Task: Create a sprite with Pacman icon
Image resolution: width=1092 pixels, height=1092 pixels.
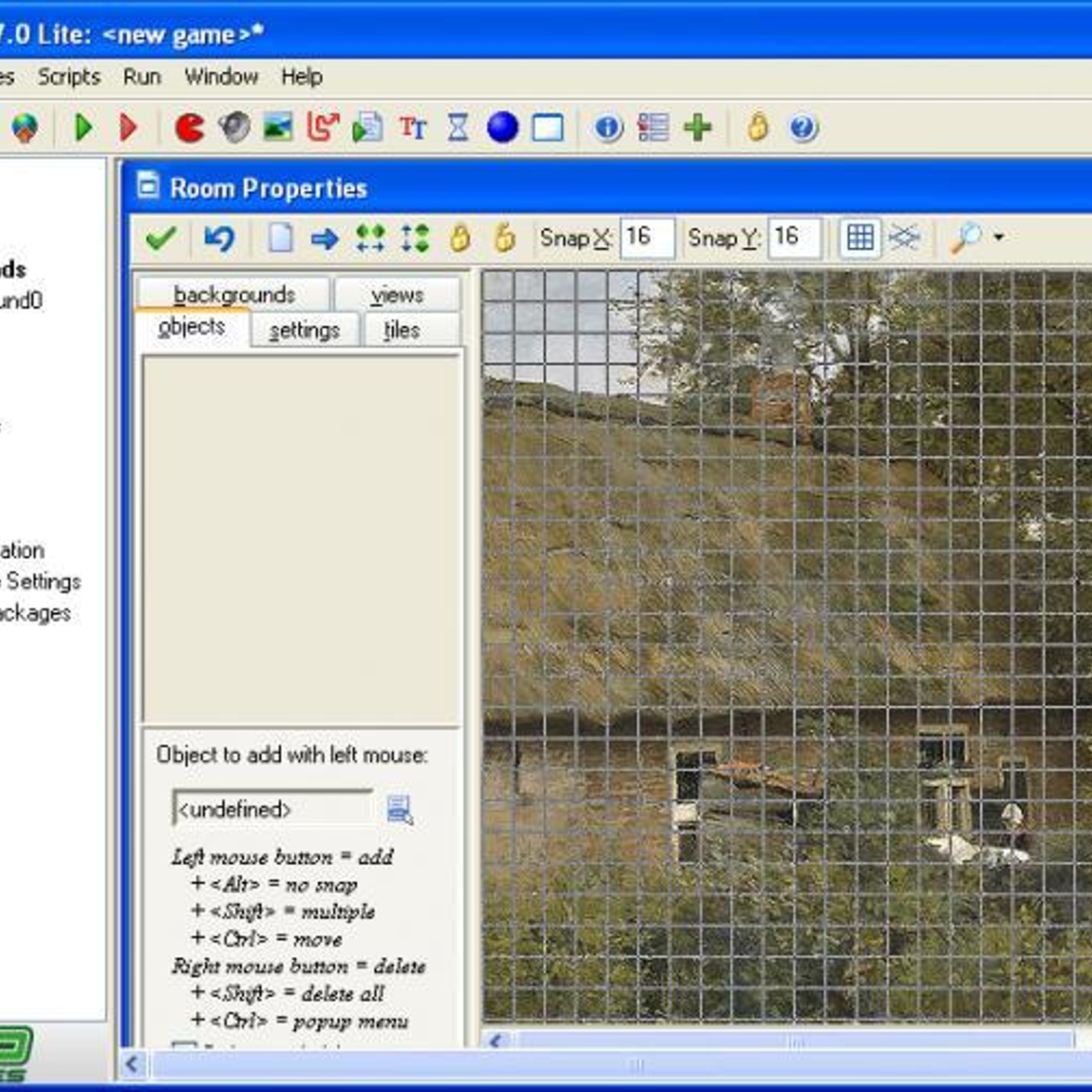Action: [x=189, y=128]
